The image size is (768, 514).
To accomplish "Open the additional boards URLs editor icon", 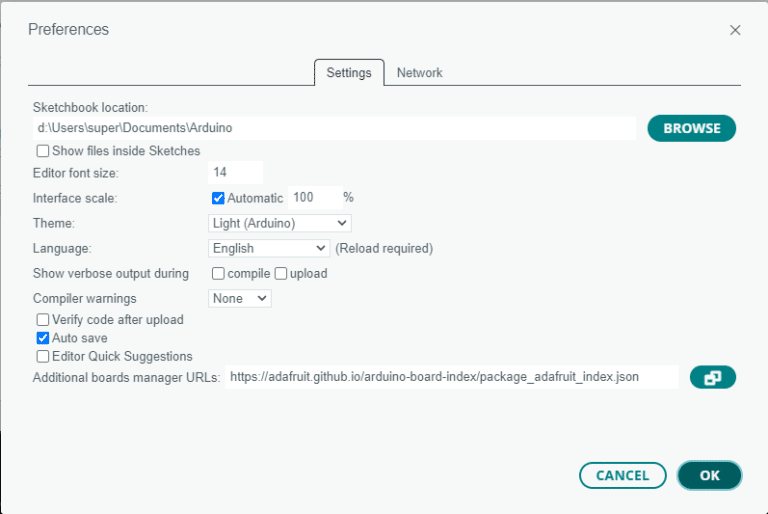I will 713,377.
